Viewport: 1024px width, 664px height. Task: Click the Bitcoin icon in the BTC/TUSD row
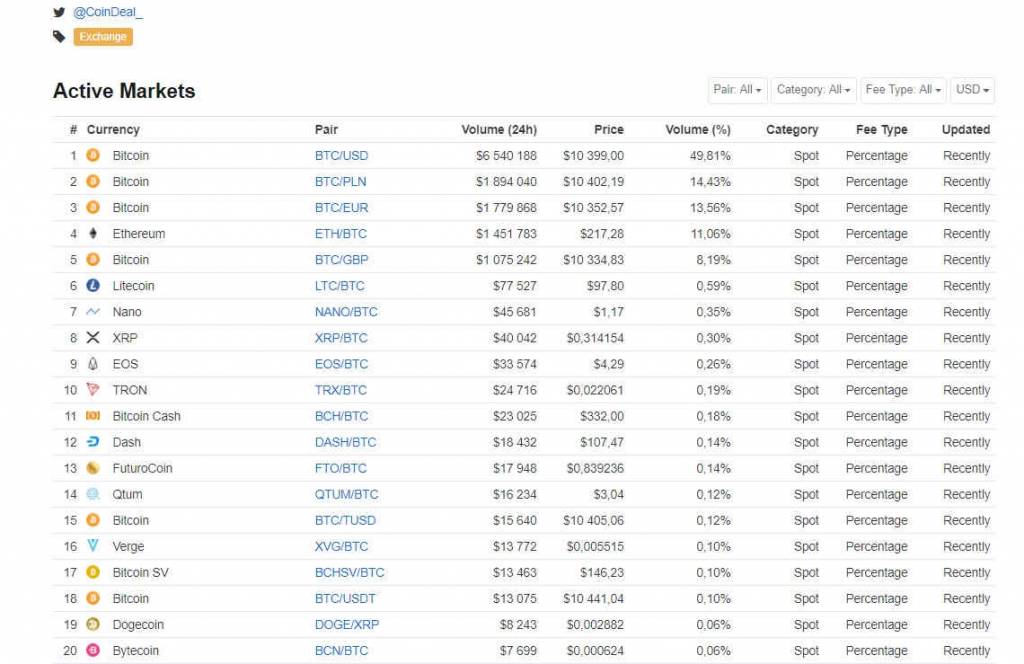93,520
